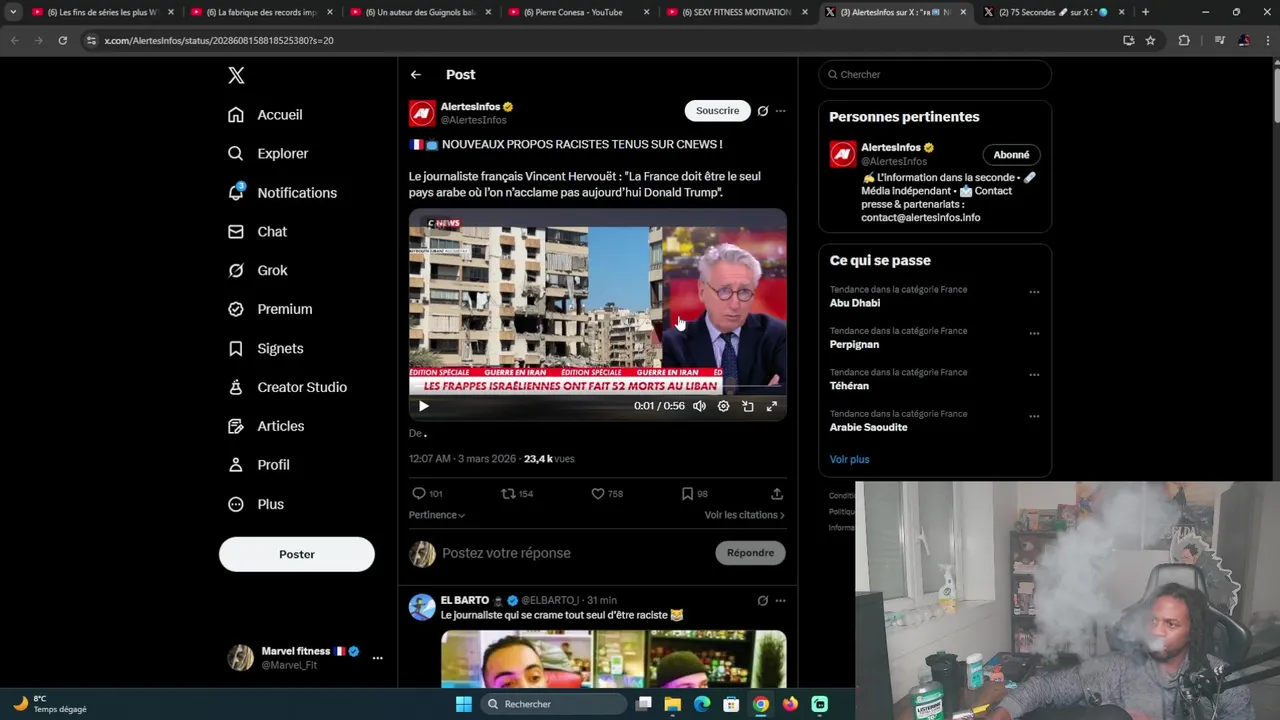Open Voir les citations link
This screenshot has width=1280, height=720.
[744, 515]
